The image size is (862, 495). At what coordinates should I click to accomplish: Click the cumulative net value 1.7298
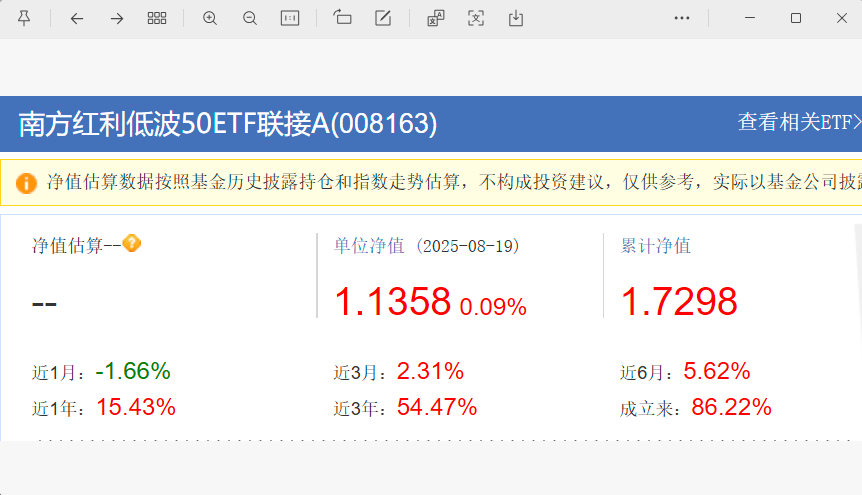point(679,301)
